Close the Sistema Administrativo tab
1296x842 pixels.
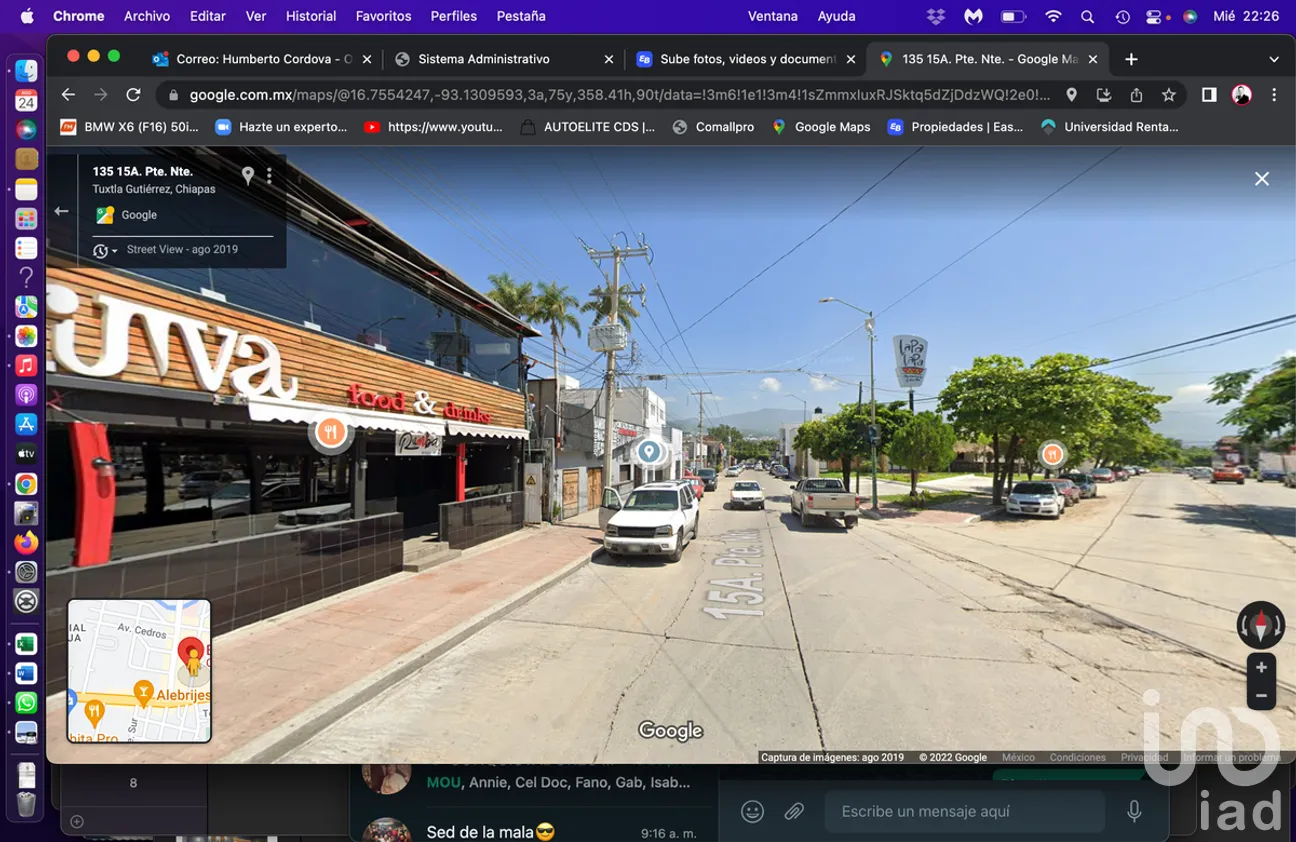609,59
